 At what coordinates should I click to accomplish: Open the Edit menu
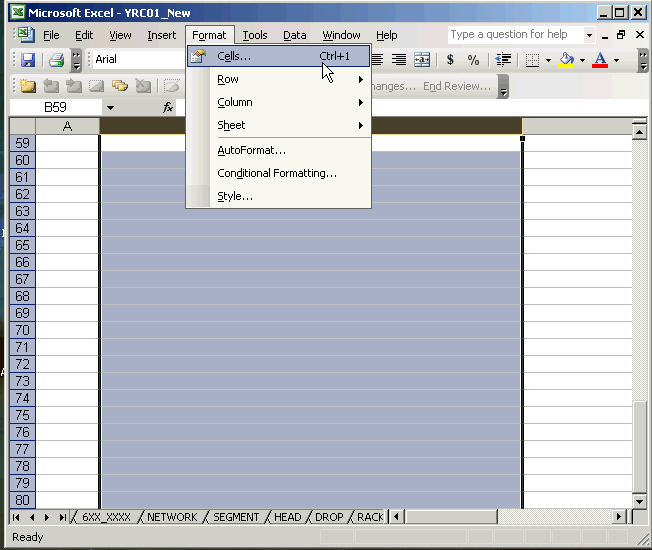(84, 35)
